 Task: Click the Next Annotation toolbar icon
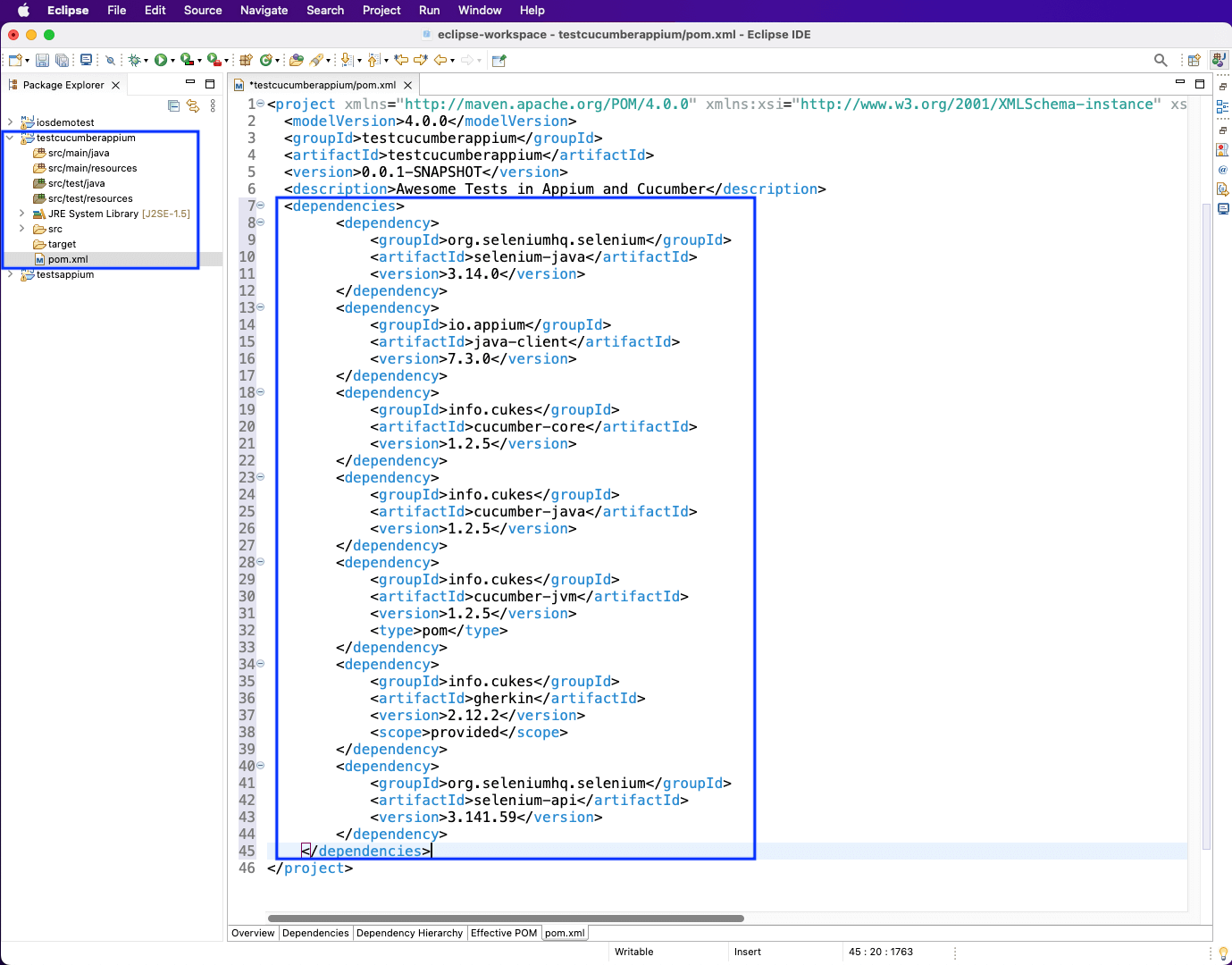click(x=346, y=60)
